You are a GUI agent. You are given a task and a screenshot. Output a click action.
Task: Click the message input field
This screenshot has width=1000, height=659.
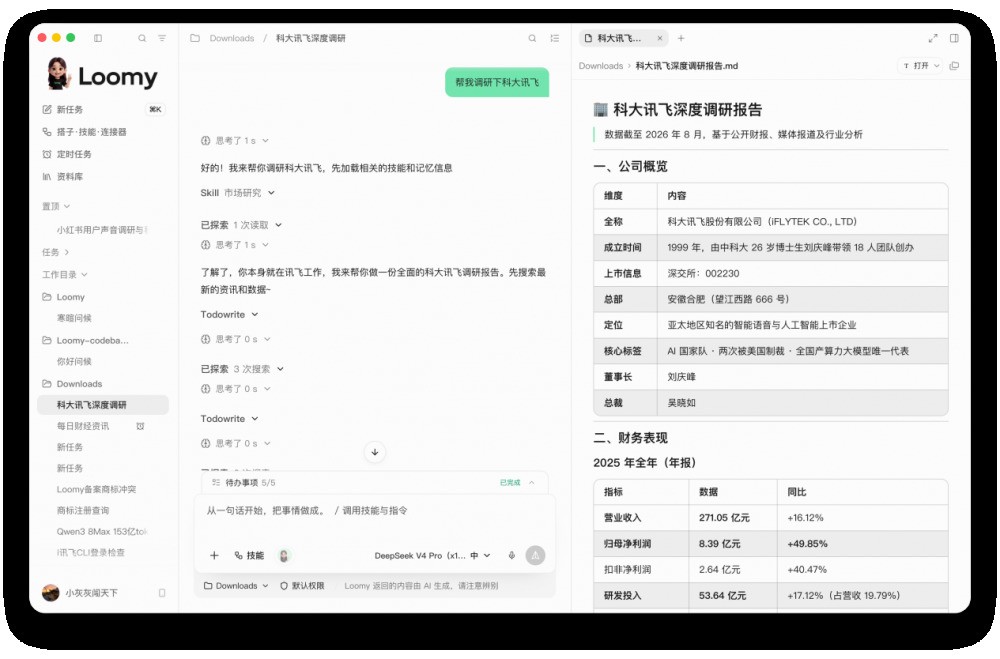pos(374,511)
